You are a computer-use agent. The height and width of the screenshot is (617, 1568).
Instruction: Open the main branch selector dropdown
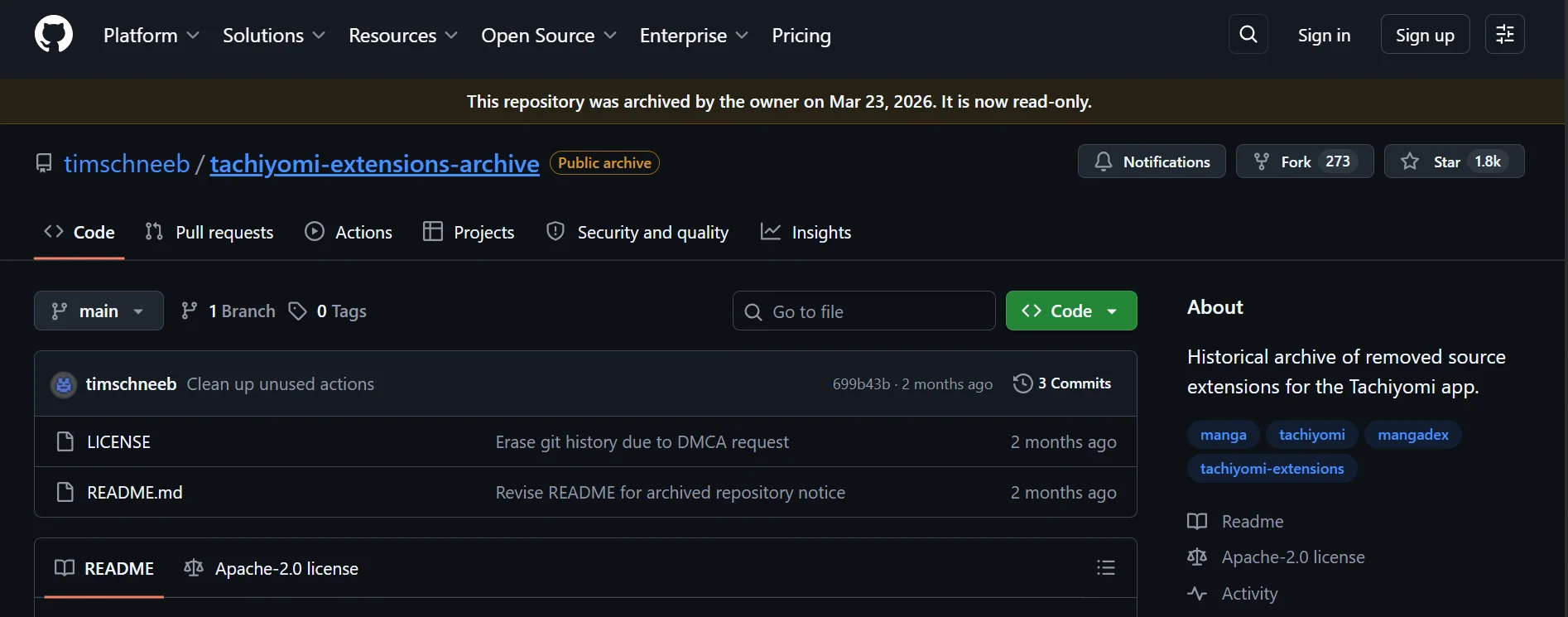[x=99, y=311]
